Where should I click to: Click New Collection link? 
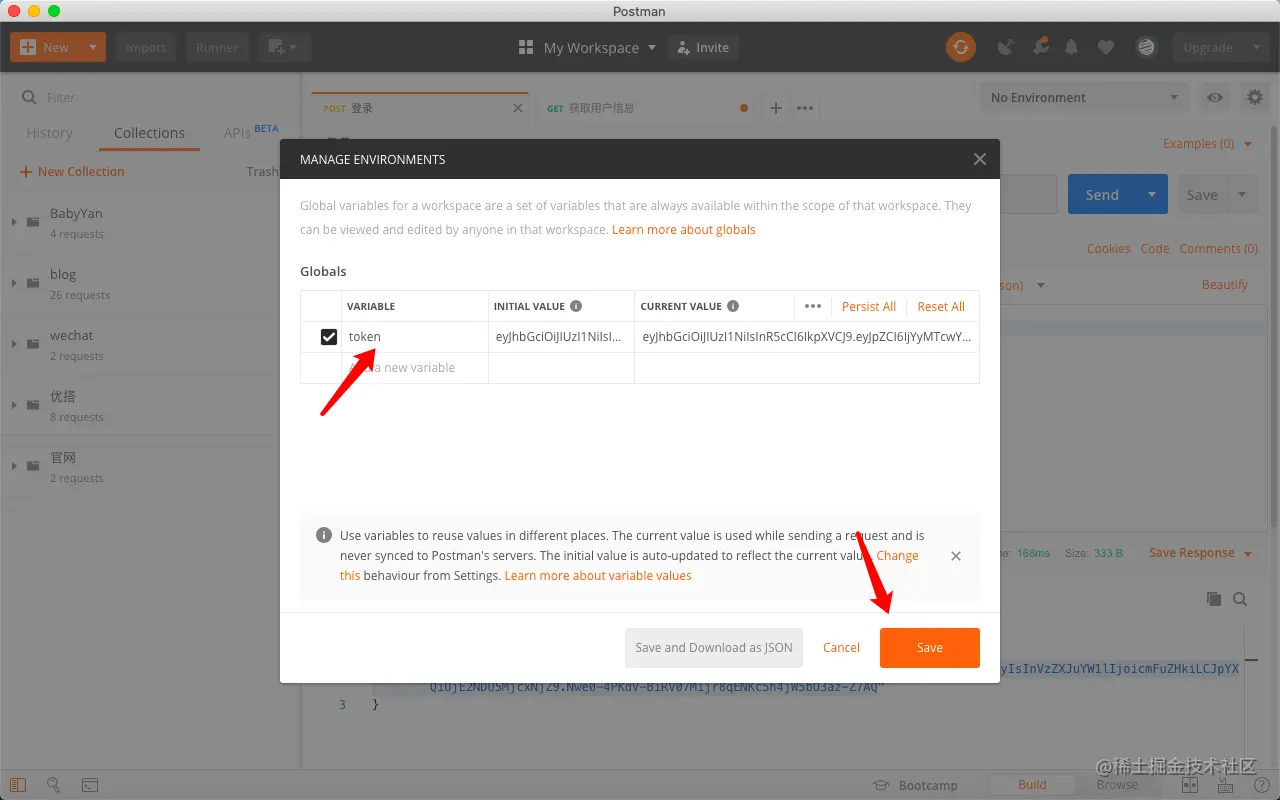tap(72, 172)
